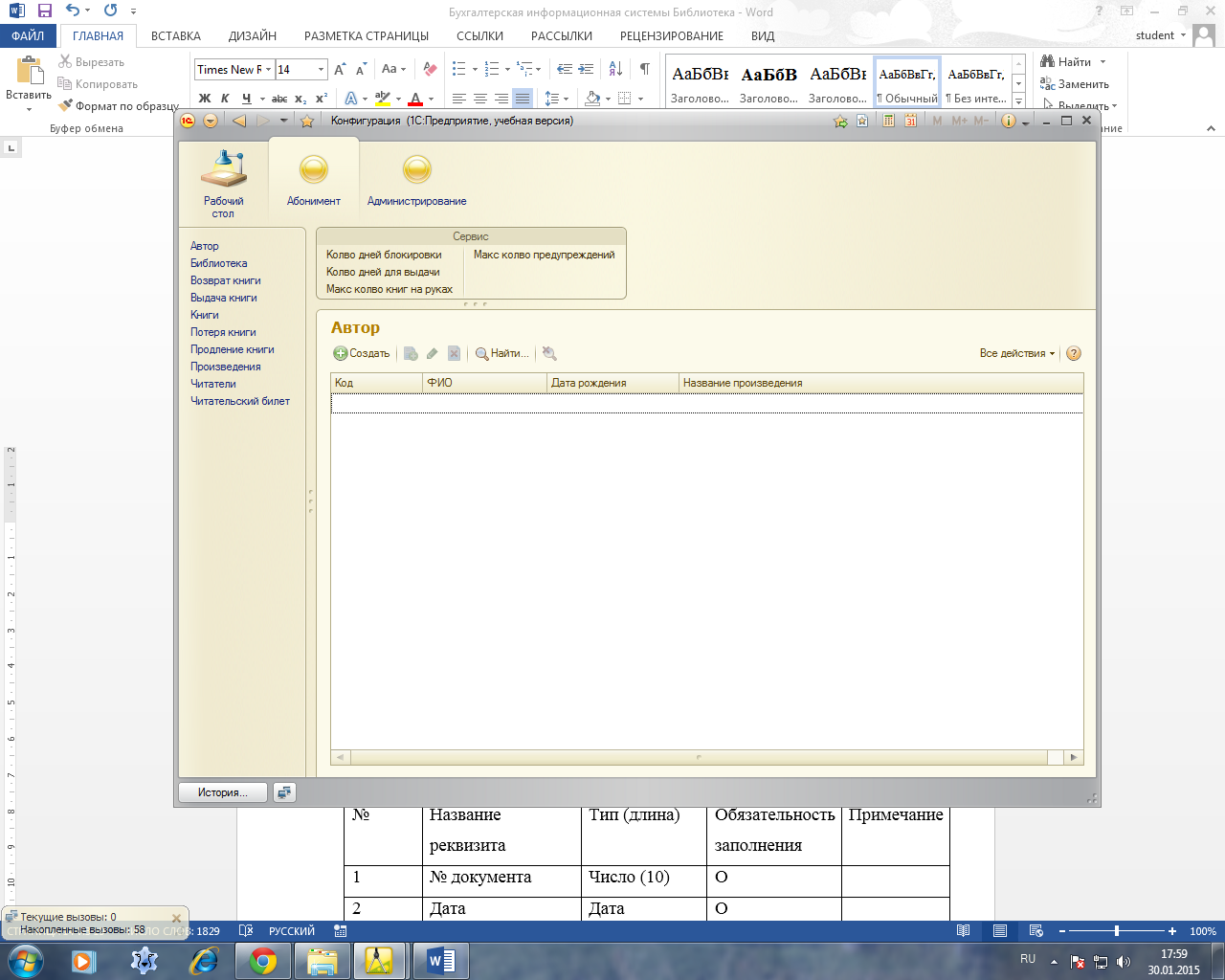
Task: Go back with the 1C left arrow
Action: (239, 121)
